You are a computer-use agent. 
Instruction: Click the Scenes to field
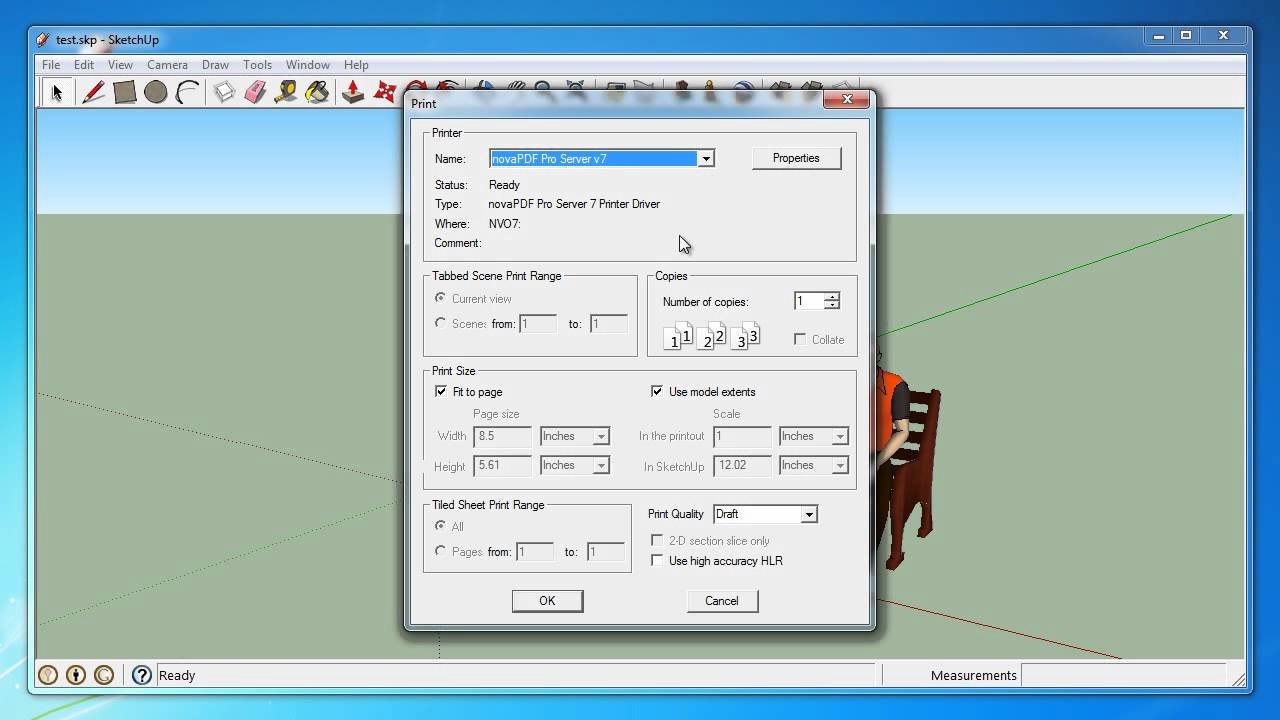coord(608,323)
